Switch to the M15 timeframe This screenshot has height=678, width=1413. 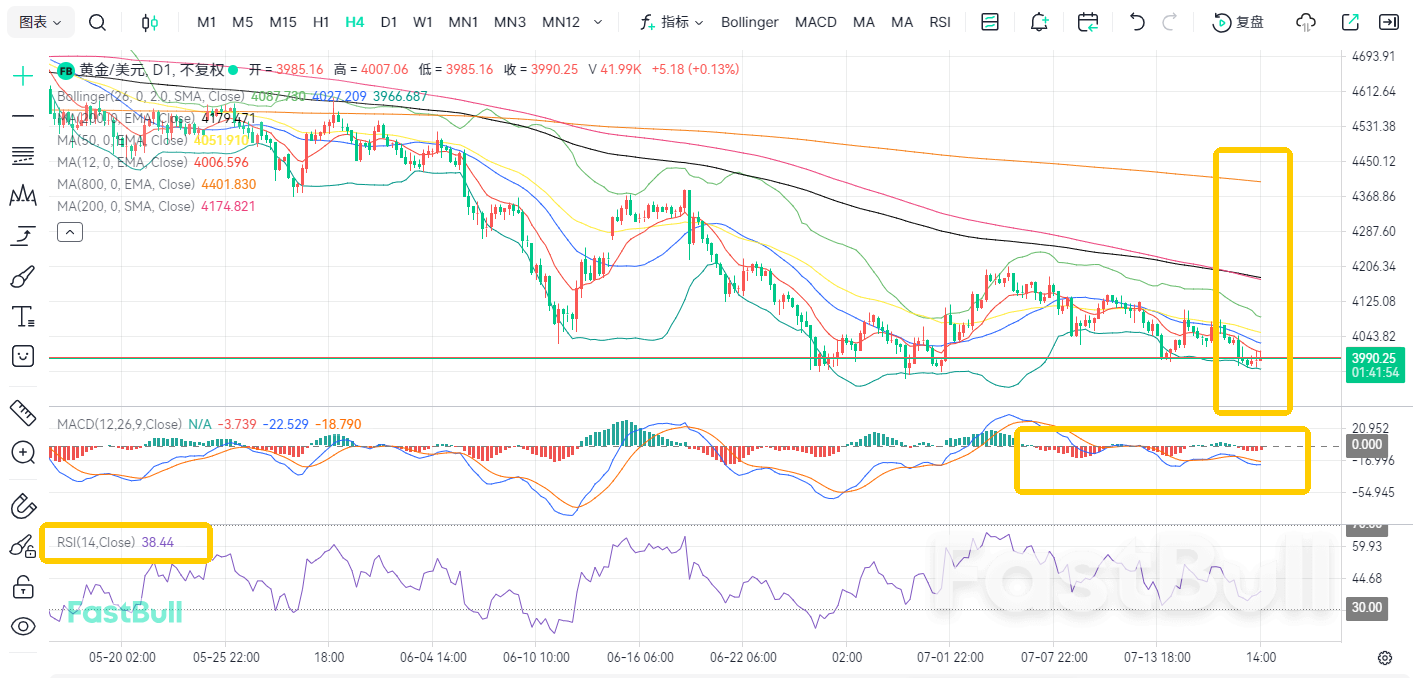coord(283,22)
